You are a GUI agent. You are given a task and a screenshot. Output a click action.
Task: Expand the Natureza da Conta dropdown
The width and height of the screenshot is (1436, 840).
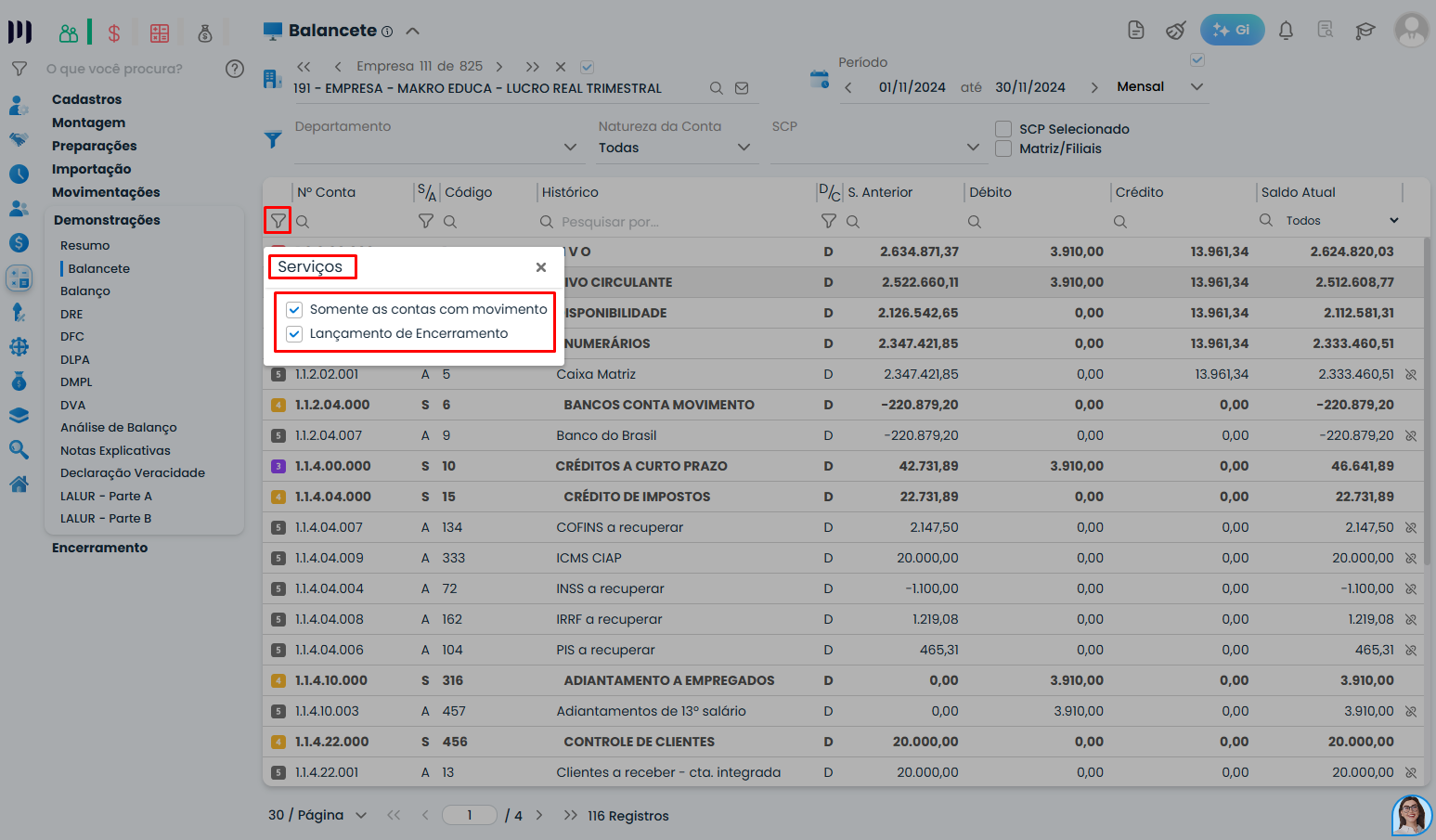coord(744,148)
